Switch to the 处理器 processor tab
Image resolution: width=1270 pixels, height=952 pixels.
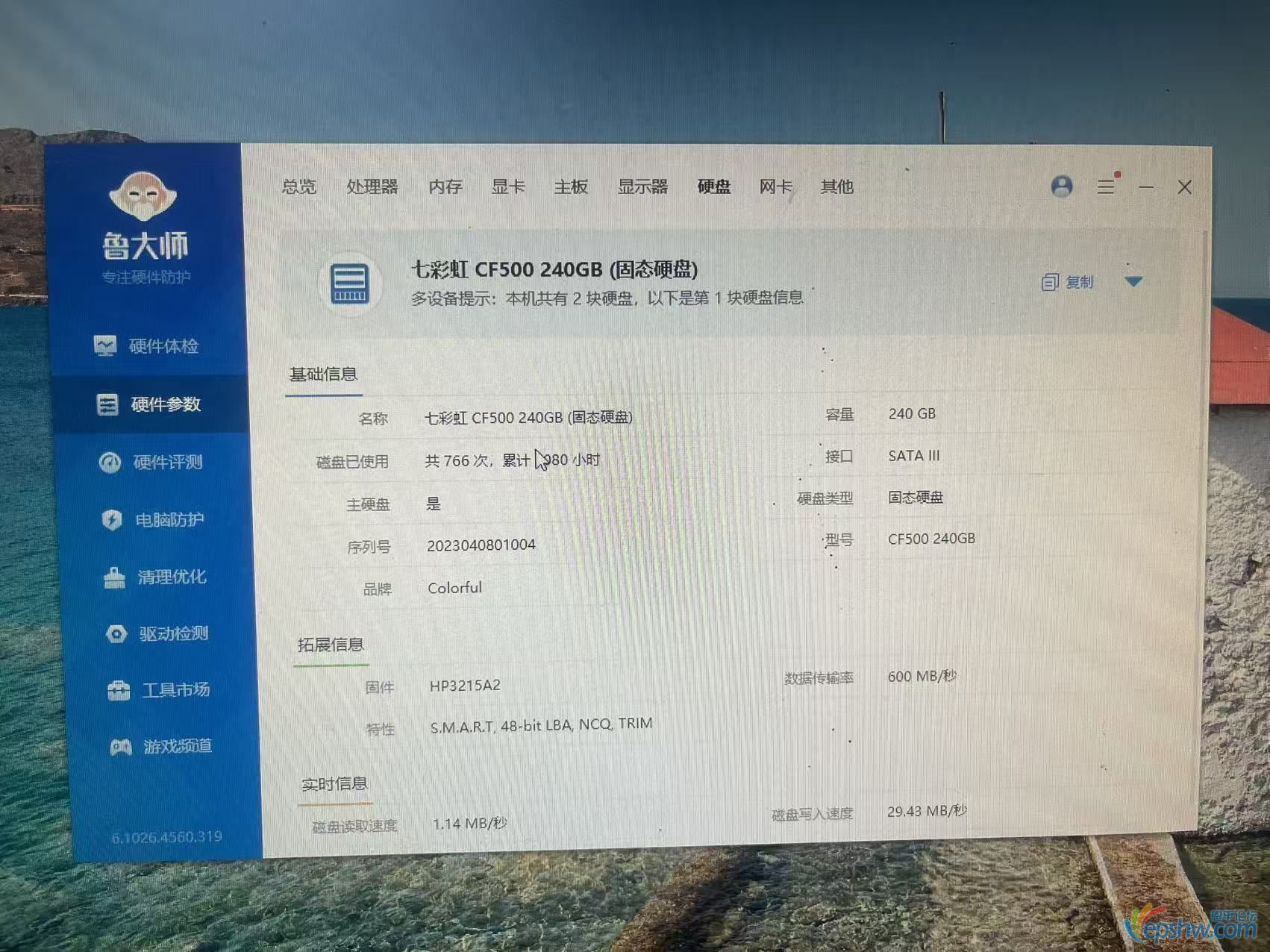pyautogui.click(x=372, y=187)
